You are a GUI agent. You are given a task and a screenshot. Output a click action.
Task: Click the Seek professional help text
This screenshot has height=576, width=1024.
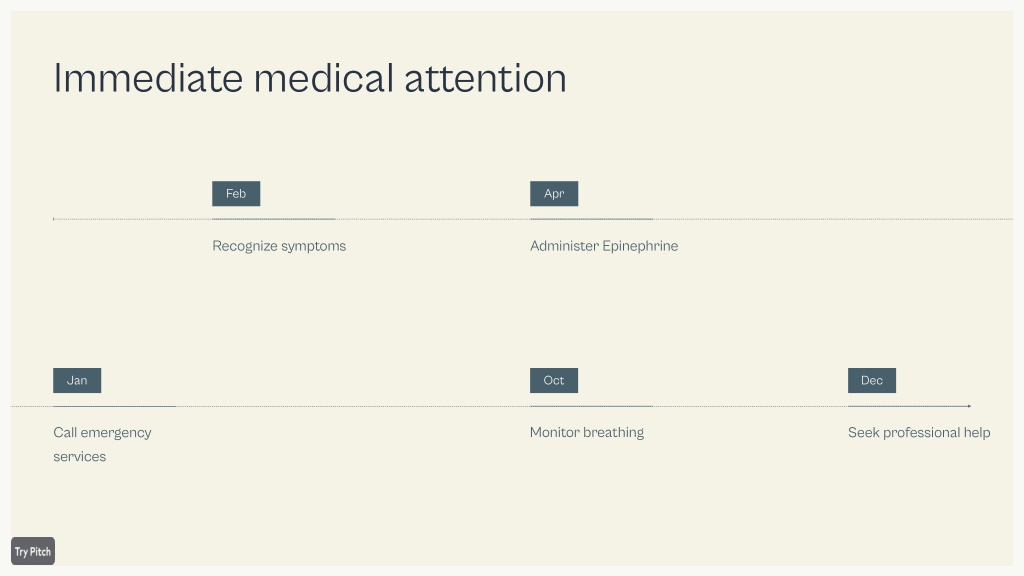click(919, 432)
